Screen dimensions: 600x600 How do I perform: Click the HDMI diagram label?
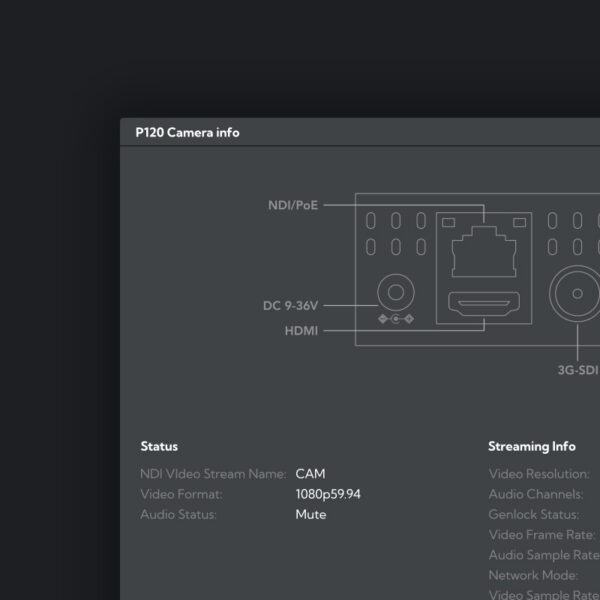(302, 330)
